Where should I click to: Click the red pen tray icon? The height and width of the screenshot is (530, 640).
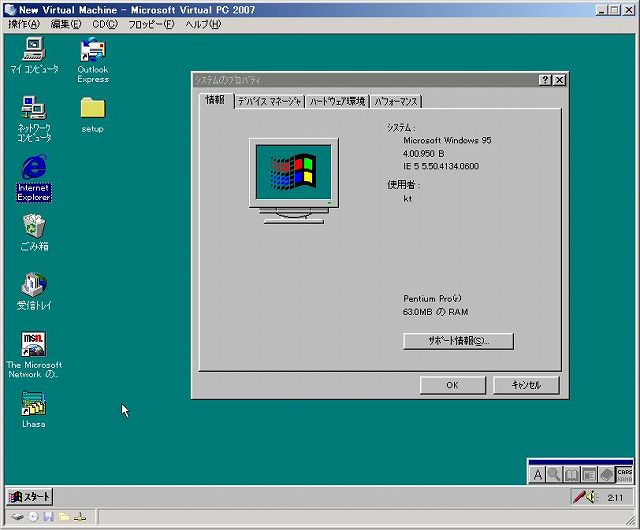(x=579, y=497)
